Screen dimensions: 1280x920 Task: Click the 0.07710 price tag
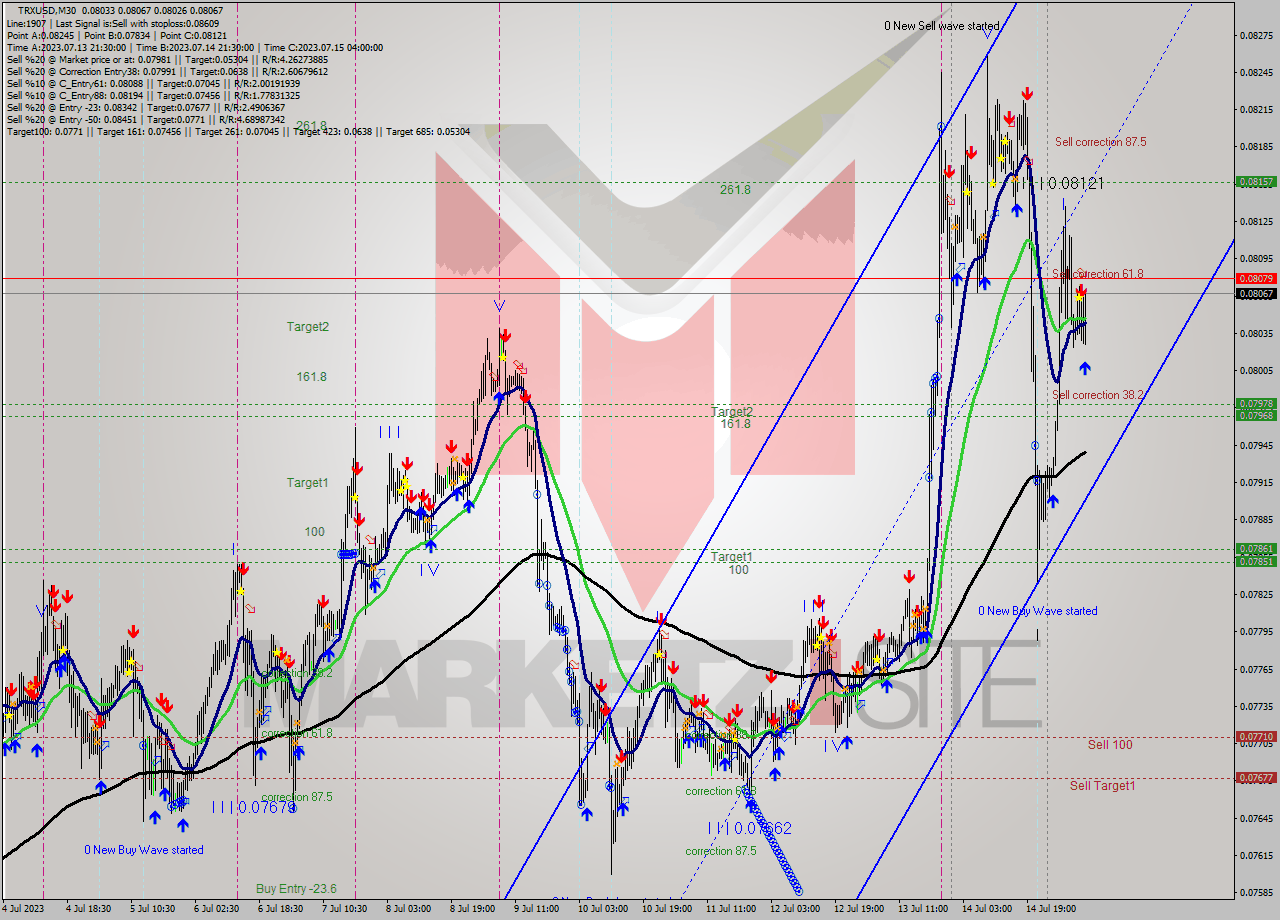click(1255, 736)
